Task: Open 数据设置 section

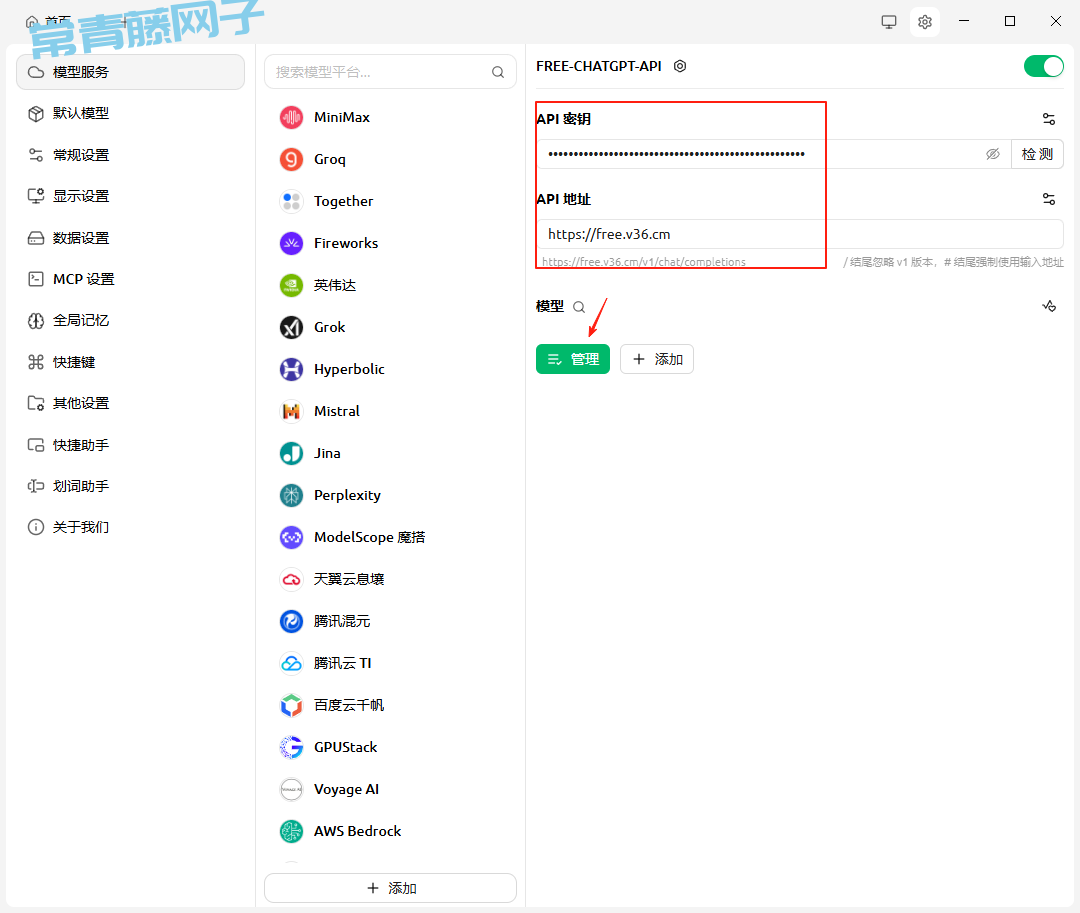Action: [130, 238]
